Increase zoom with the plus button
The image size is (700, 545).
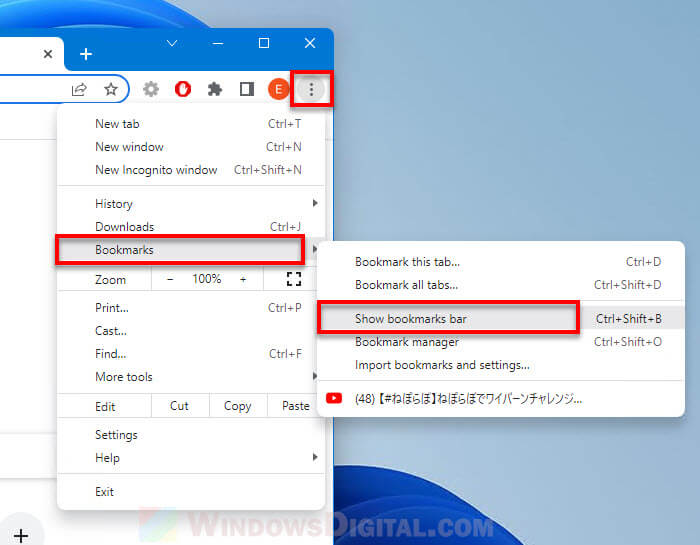(x=243, y=279)
